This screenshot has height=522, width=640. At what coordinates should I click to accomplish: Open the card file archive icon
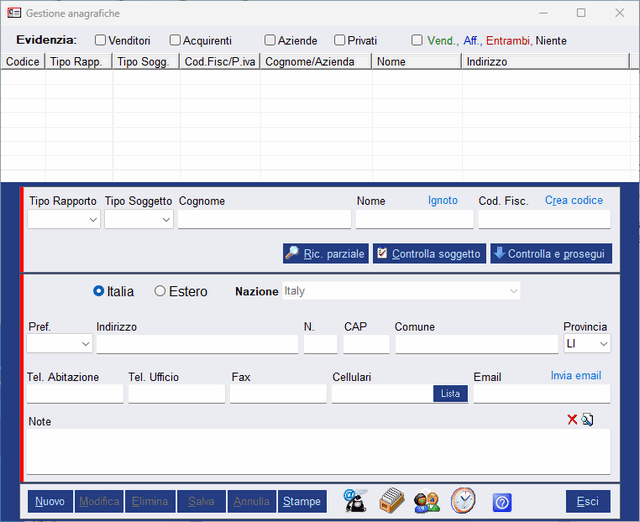click(391, 501)
